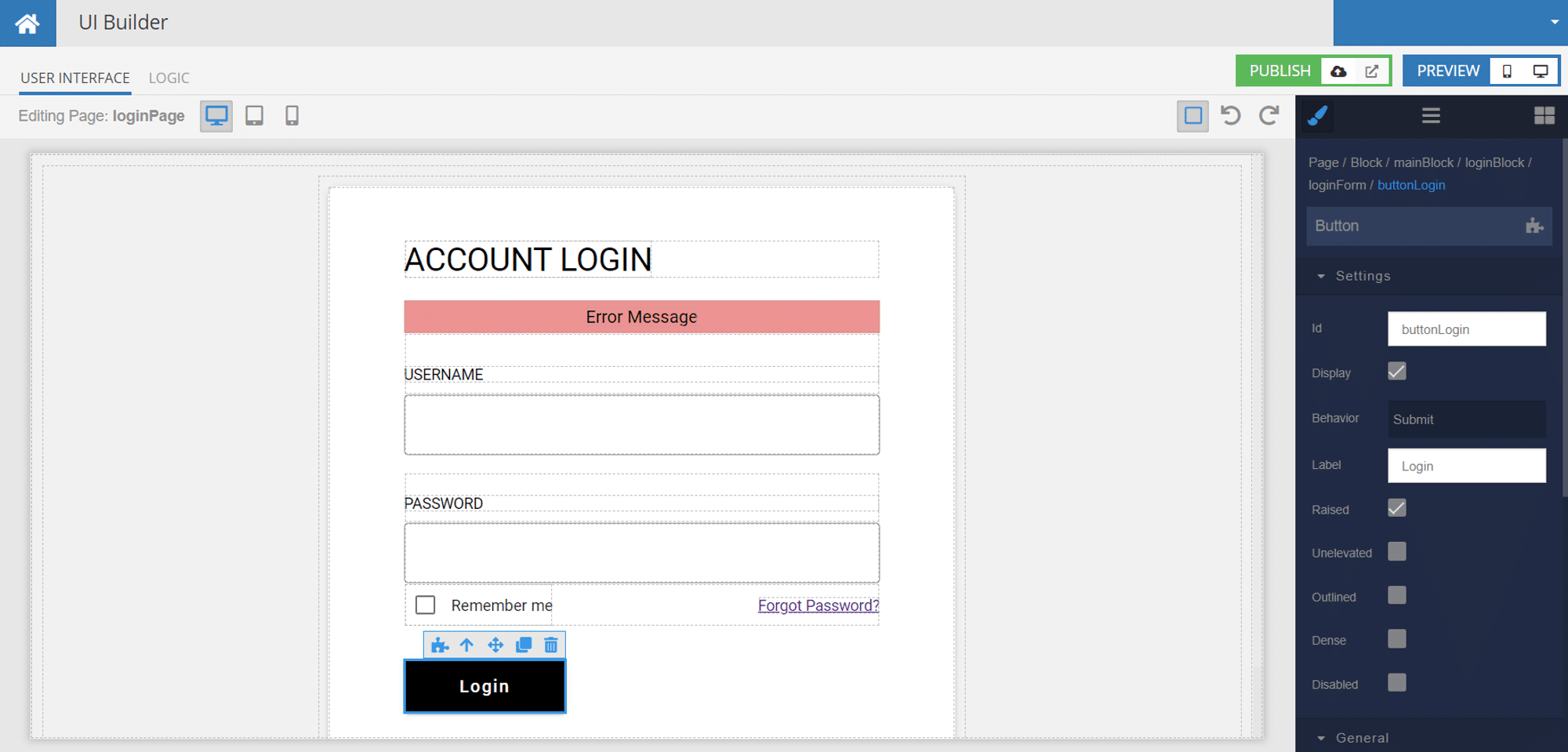Open logic puzzle icon on Login toolbar
The image size is (1568, 752).
coord(439,645)
